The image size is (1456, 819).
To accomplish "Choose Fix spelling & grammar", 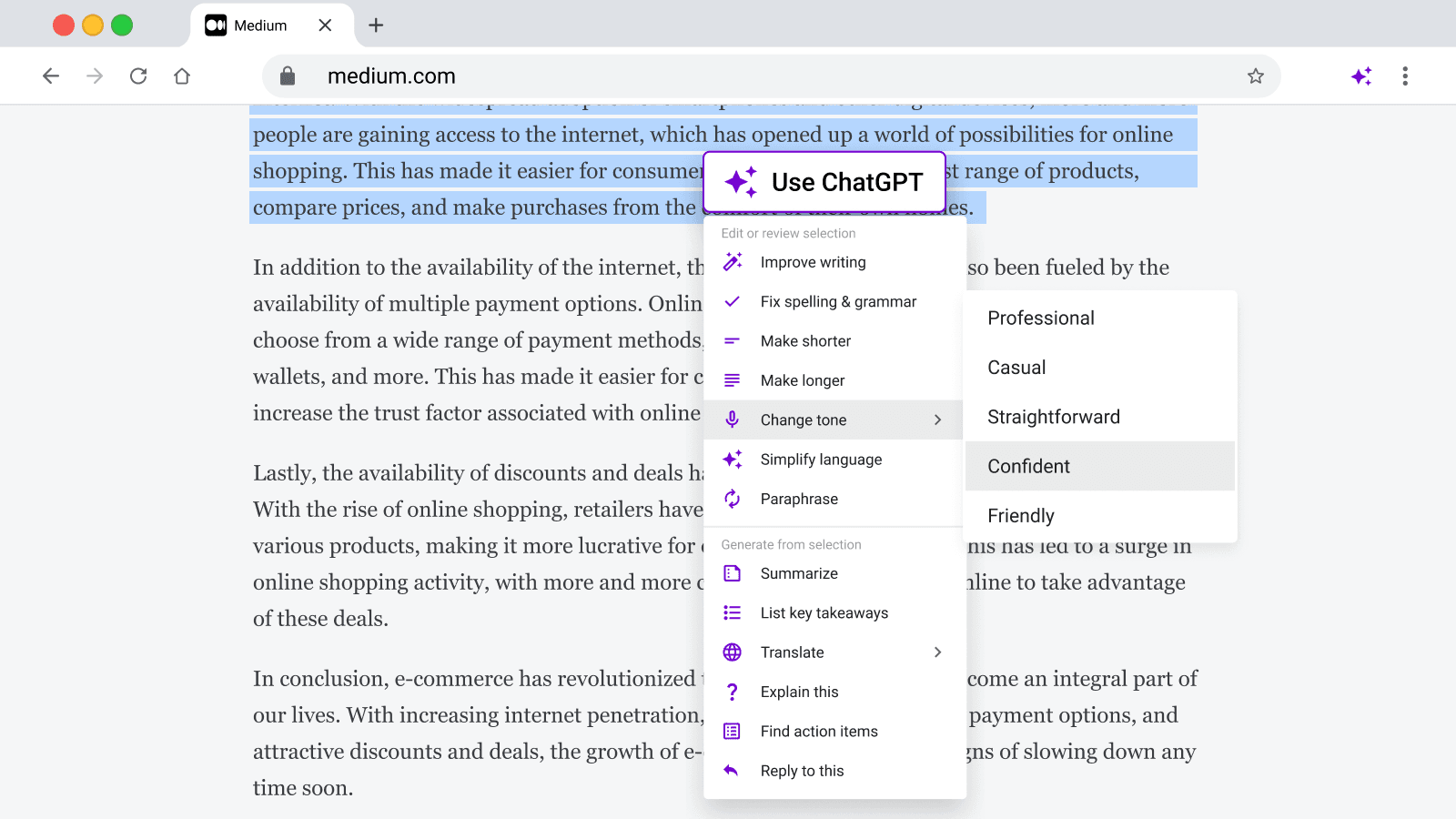I will (834, 301).
